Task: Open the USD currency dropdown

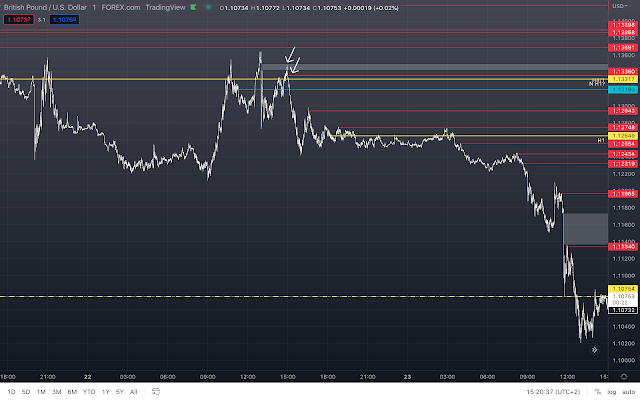Action: click(619, 6)
